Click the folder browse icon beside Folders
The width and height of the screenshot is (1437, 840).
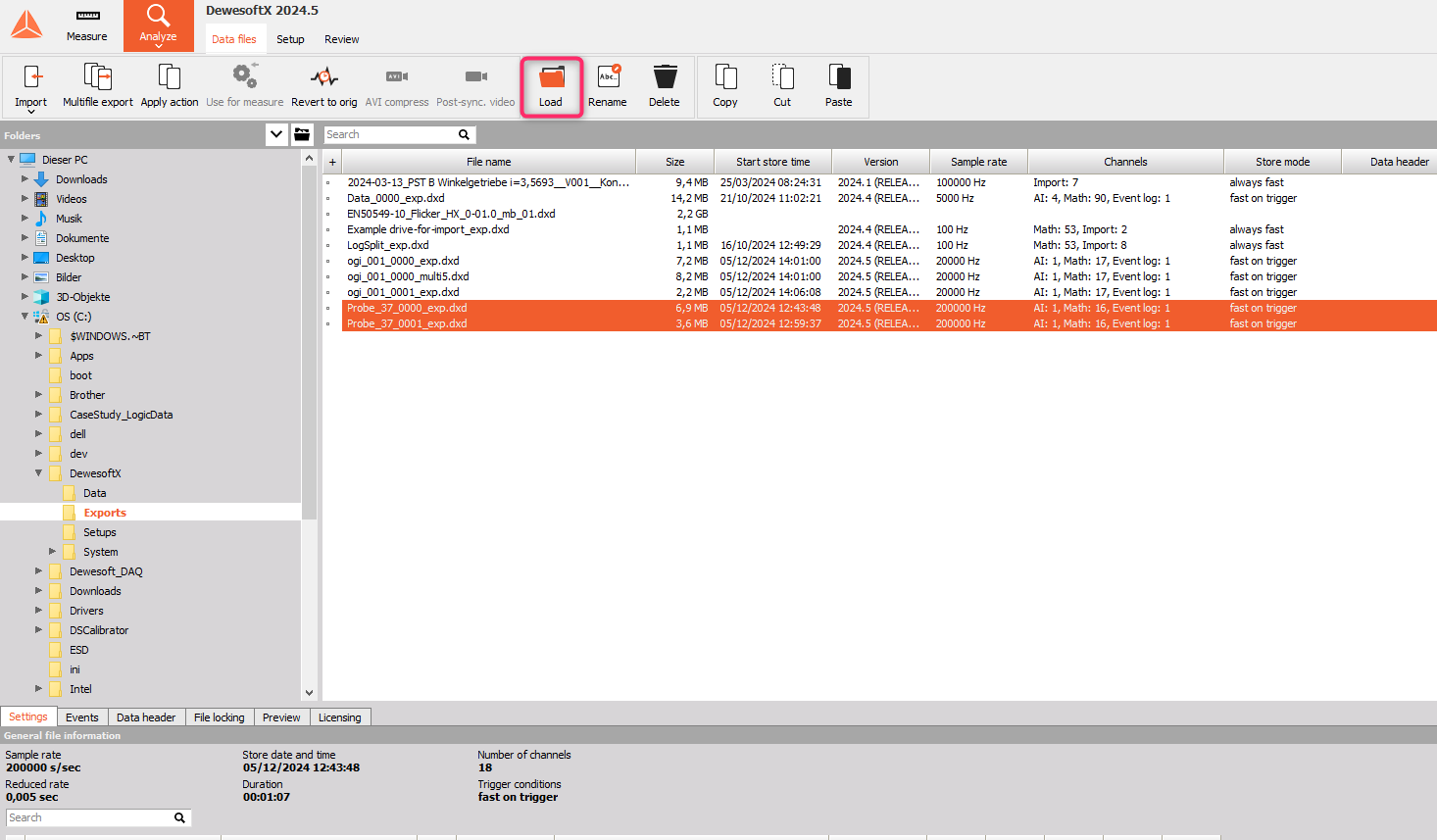pyautogui.click(x=302, y=134)
